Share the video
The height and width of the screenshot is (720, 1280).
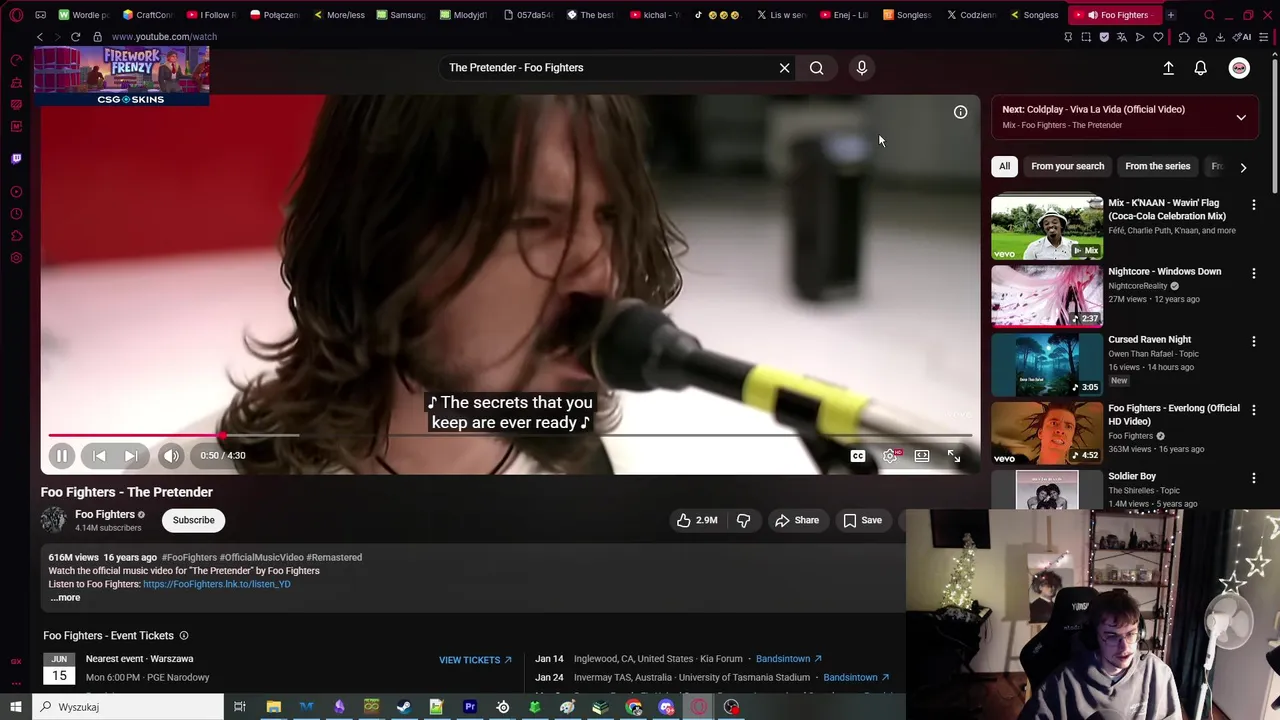click(x=797, y=520)
